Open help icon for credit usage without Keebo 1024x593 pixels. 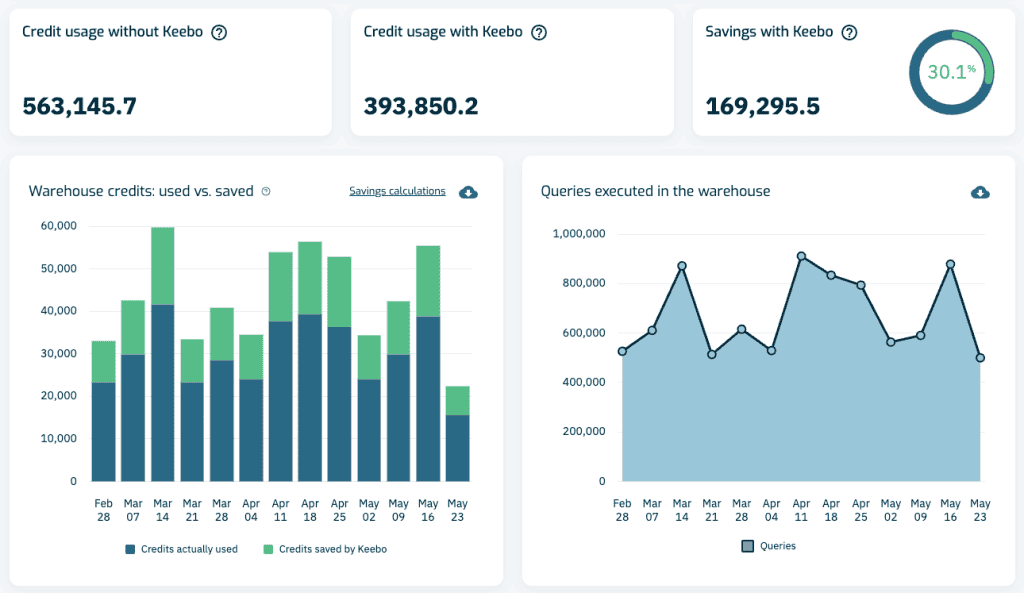[219, 32]
